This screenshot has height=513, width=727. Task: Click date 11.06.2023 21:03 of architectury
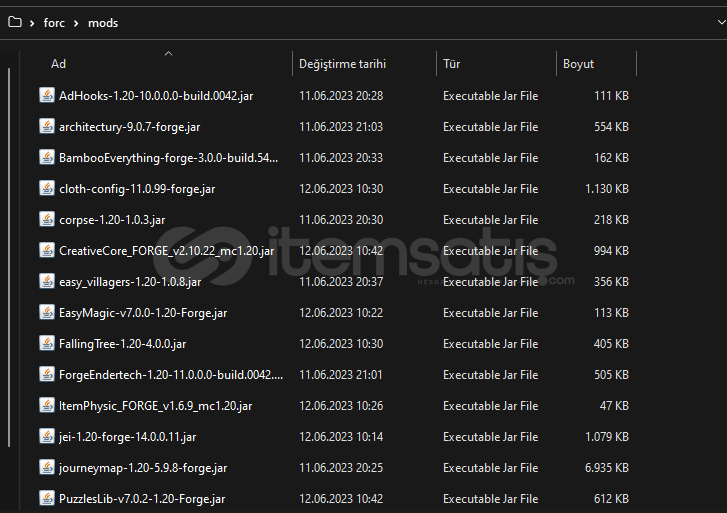[341, 127]
